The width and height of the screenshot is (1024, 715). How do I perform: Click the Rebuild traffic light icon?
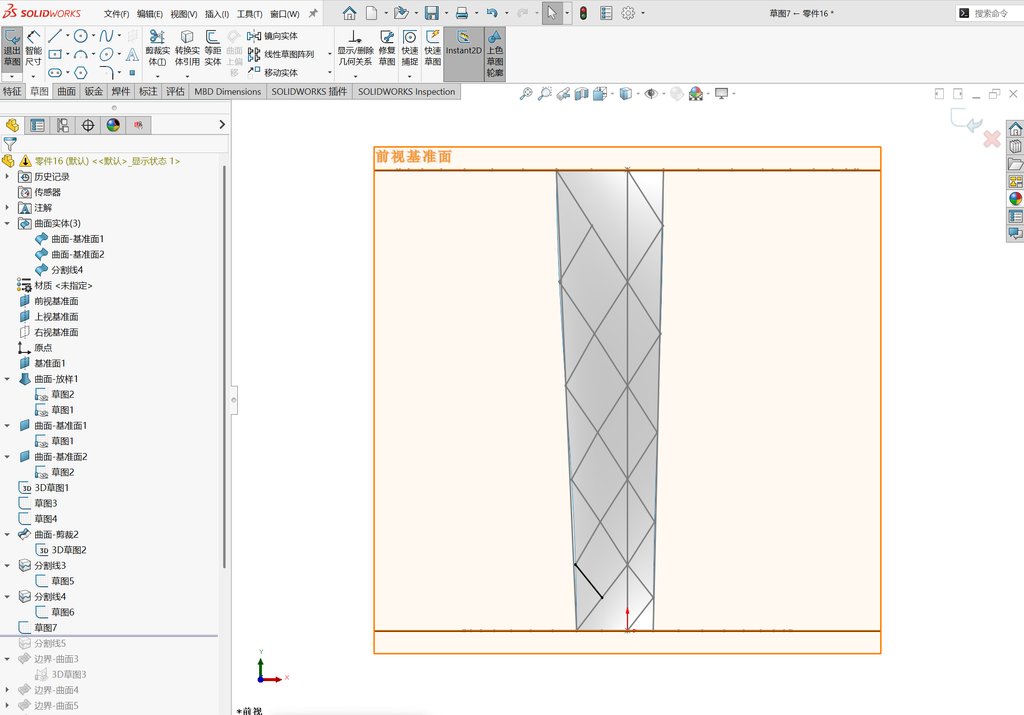583,13
